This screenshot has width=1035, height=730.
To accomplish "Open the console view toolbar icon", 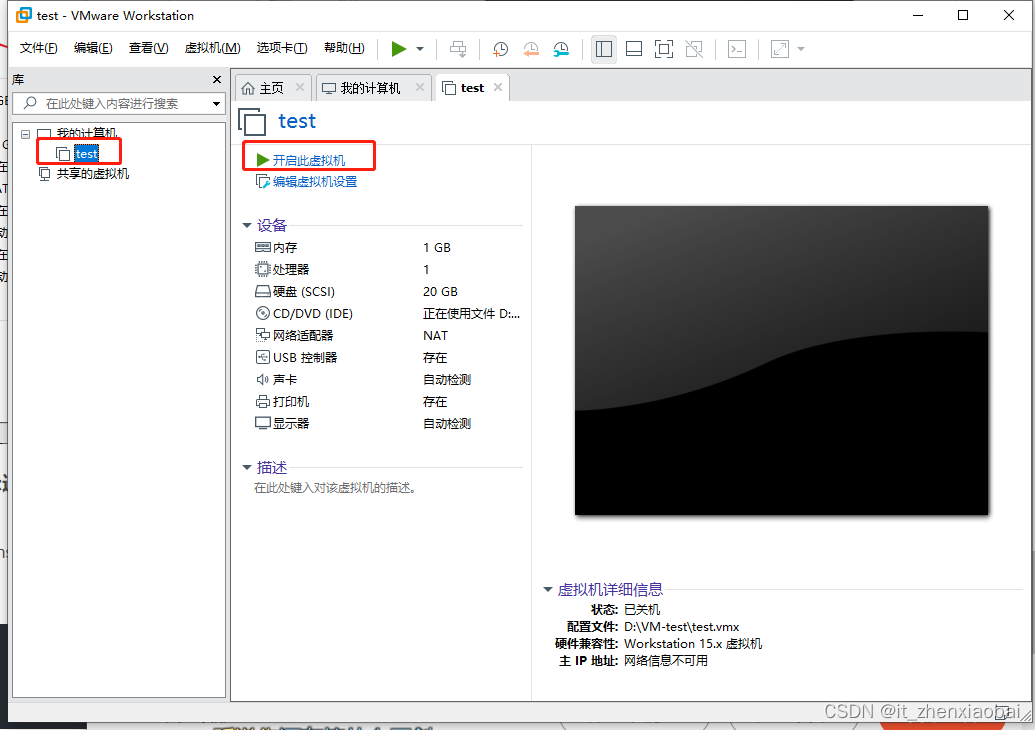I will point(737,49).
